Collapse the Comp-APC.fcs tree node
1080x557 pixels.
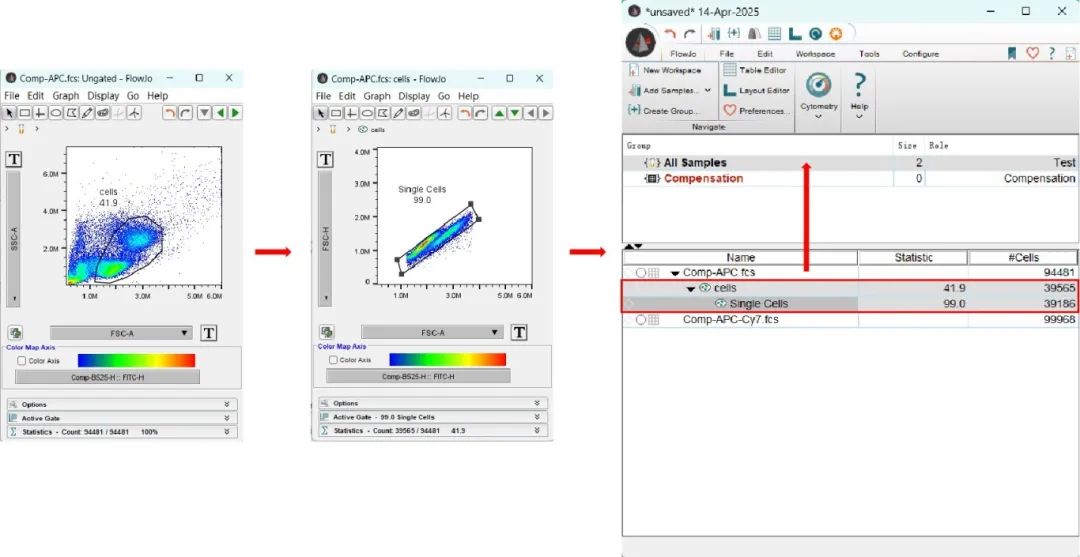click(x=675, y=273)
